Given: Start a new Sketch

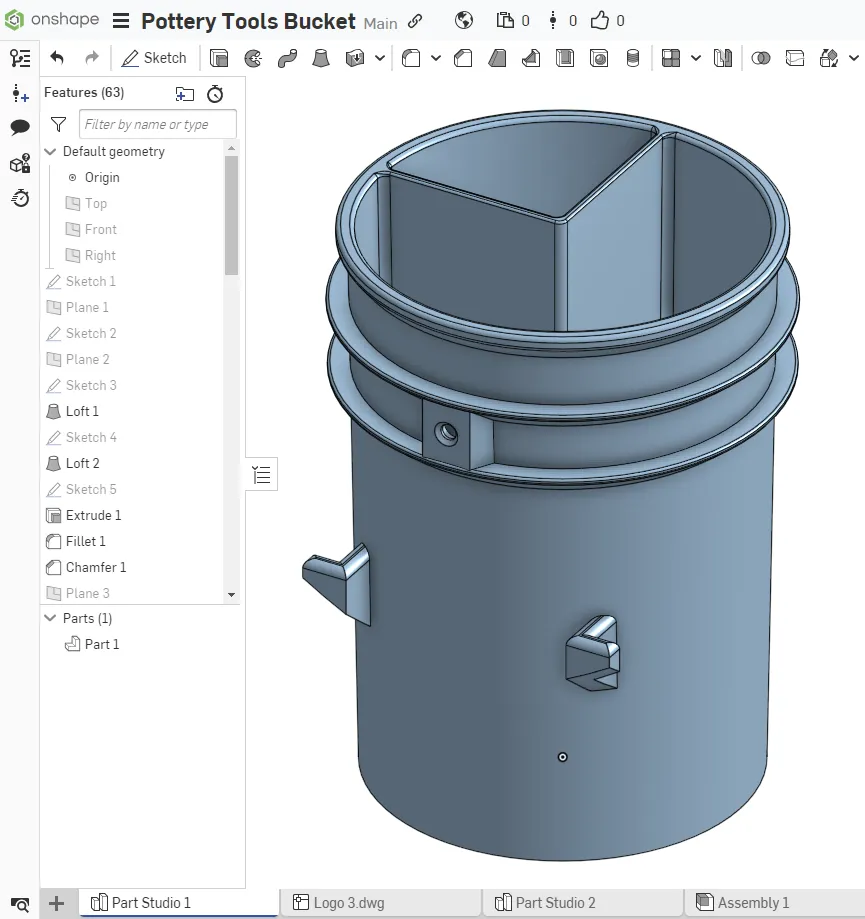Looking at the screenshot, I should coord(154,58).
